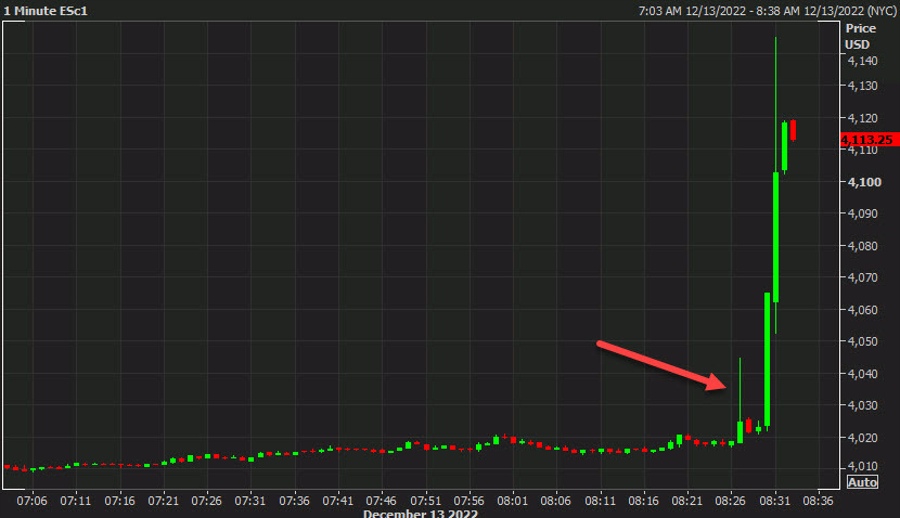Screen dimensions: 900x518
Task: Click the Price USD axis label
Action: click(858, 37)
